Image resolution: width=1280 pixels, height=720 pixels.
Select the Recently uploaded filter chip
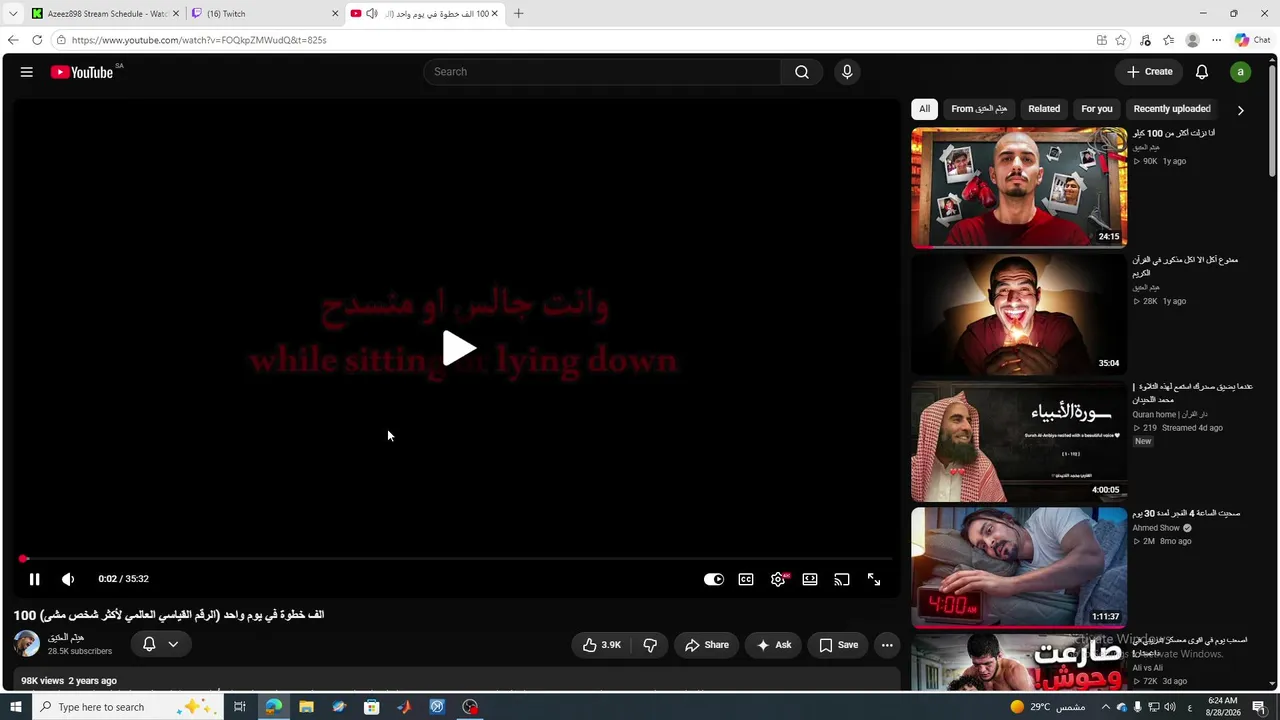coord(1172,109)
